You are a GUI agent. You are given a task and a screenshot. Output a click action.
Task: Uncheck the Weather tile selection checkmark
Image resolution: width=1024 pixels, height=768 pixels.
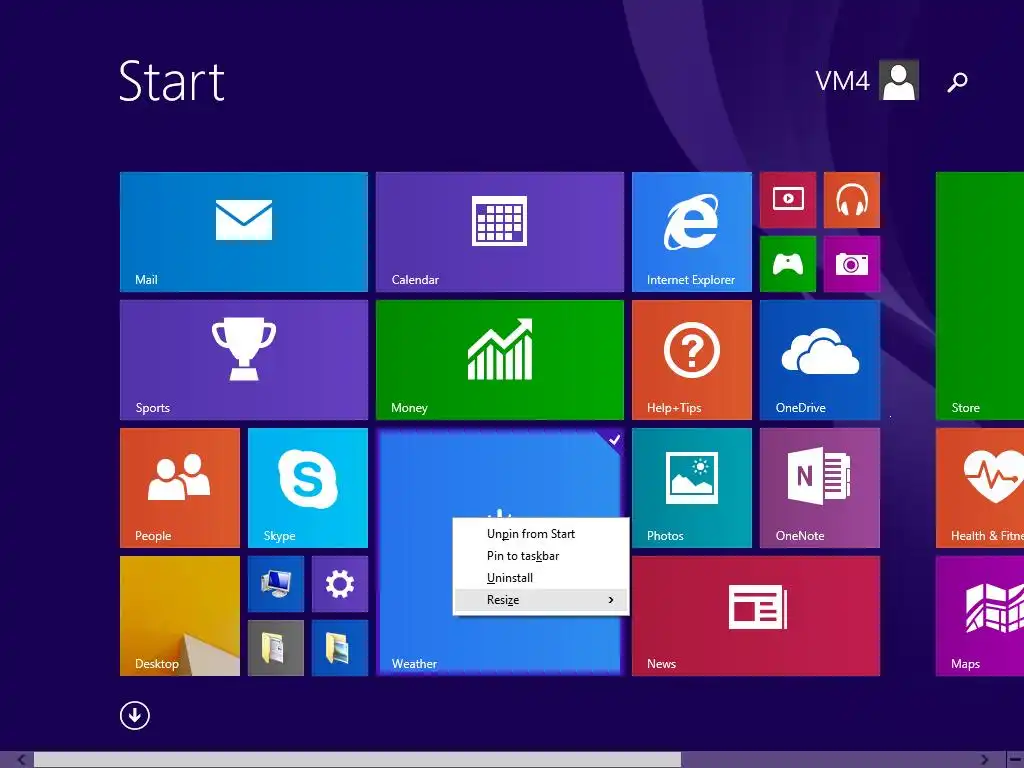(614, 440)
